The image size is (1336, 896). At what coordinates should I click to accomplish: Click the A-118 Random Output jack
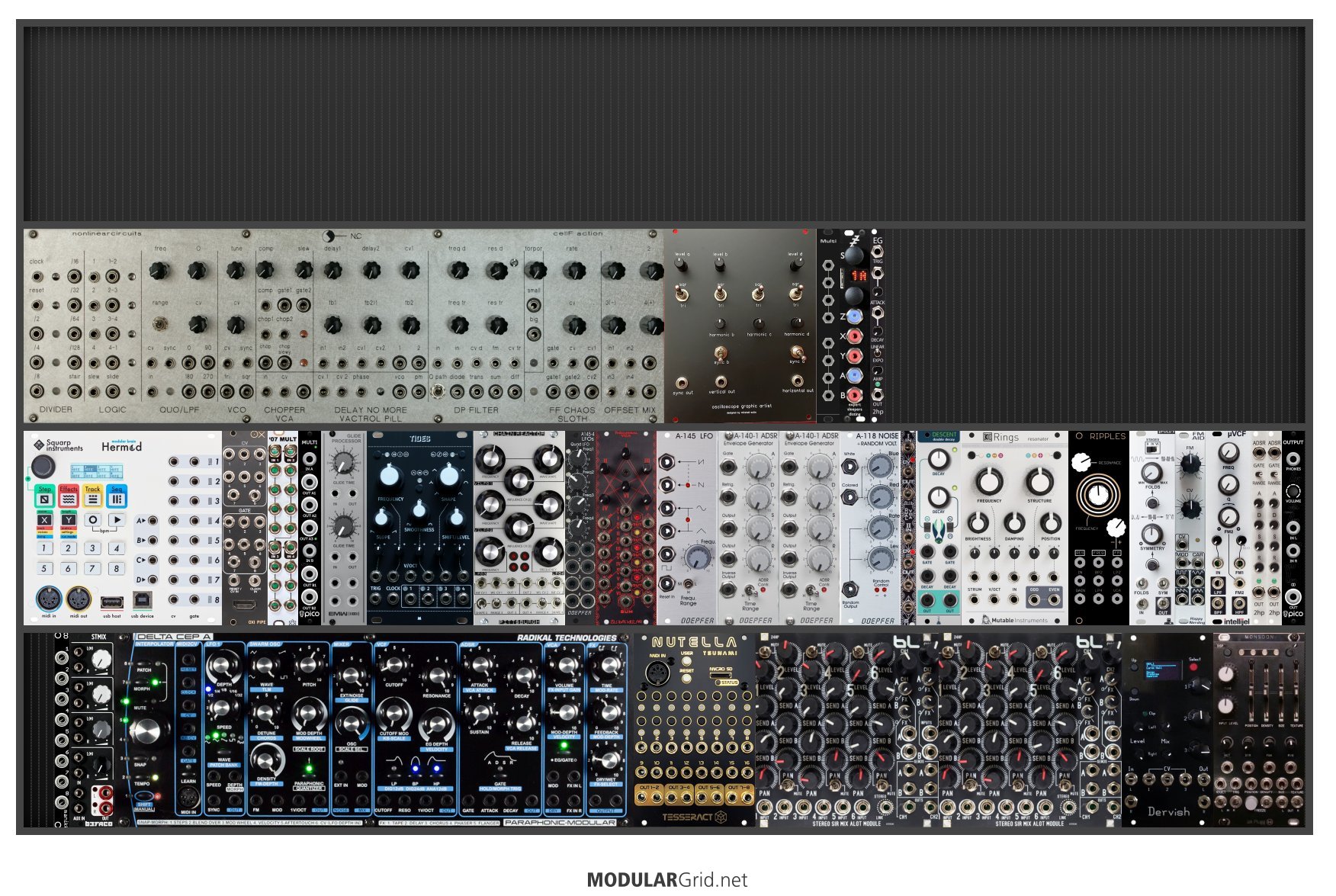tap(850, 589)
